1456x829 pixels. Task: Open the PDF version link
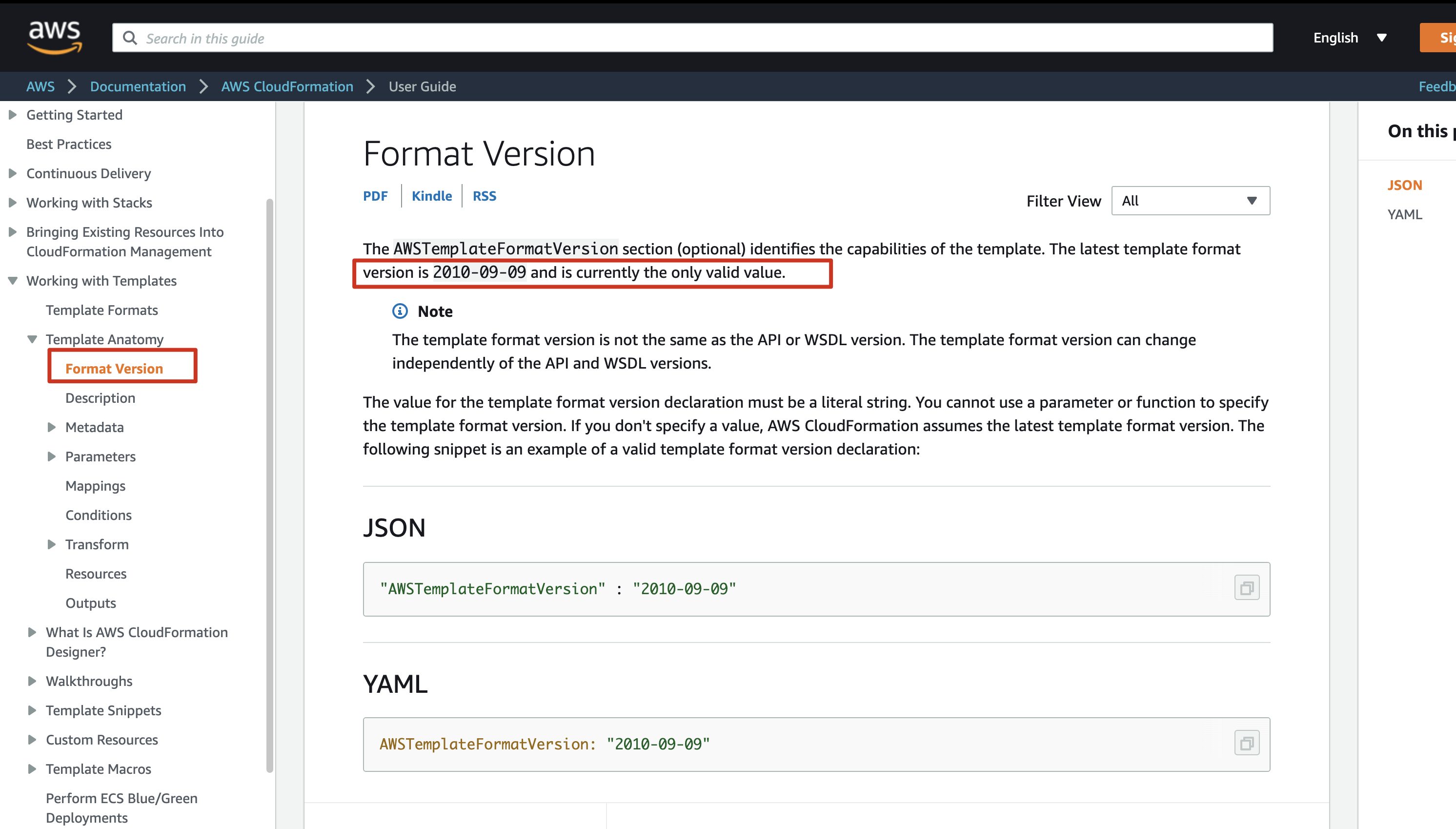(375, 196)
